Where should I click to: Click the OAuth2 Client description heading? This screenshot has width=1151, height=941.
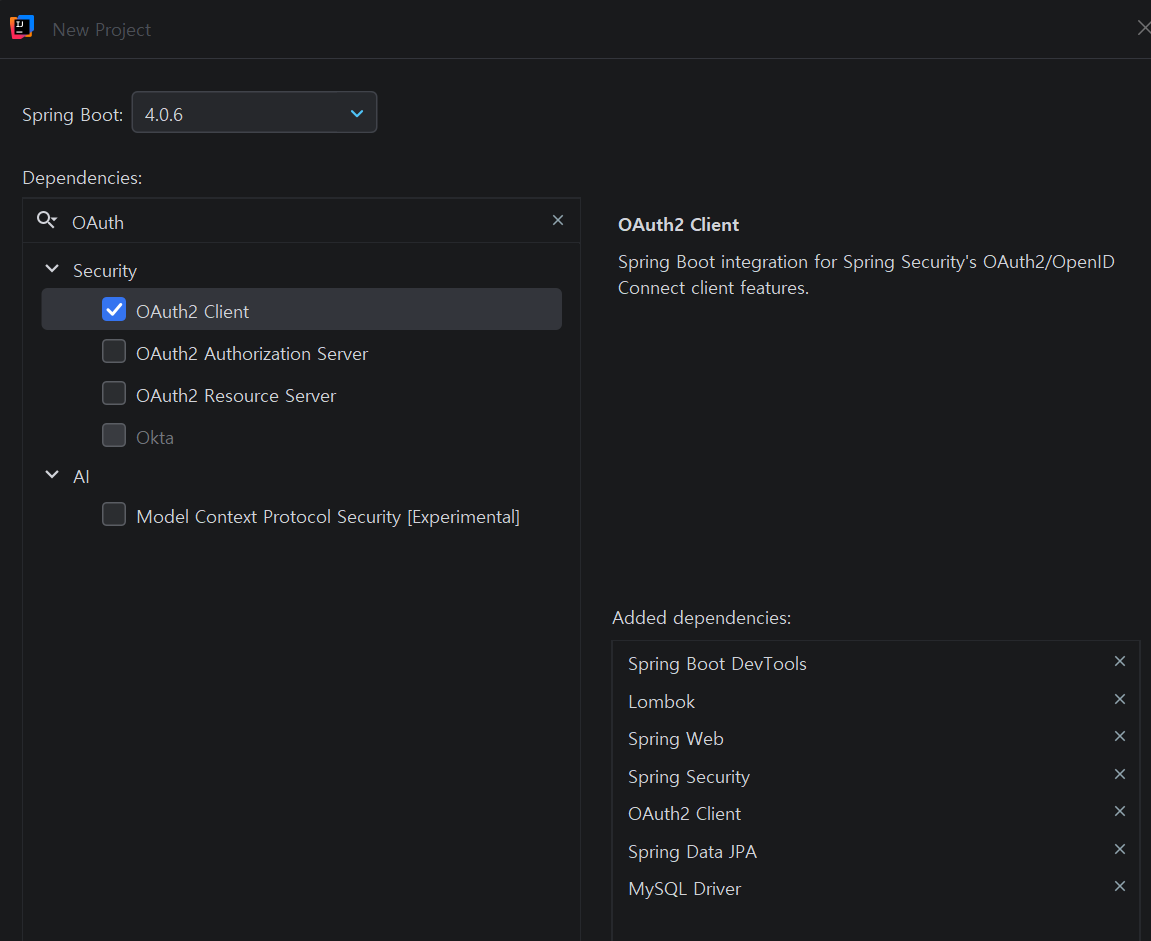click(x=678, y=225)
